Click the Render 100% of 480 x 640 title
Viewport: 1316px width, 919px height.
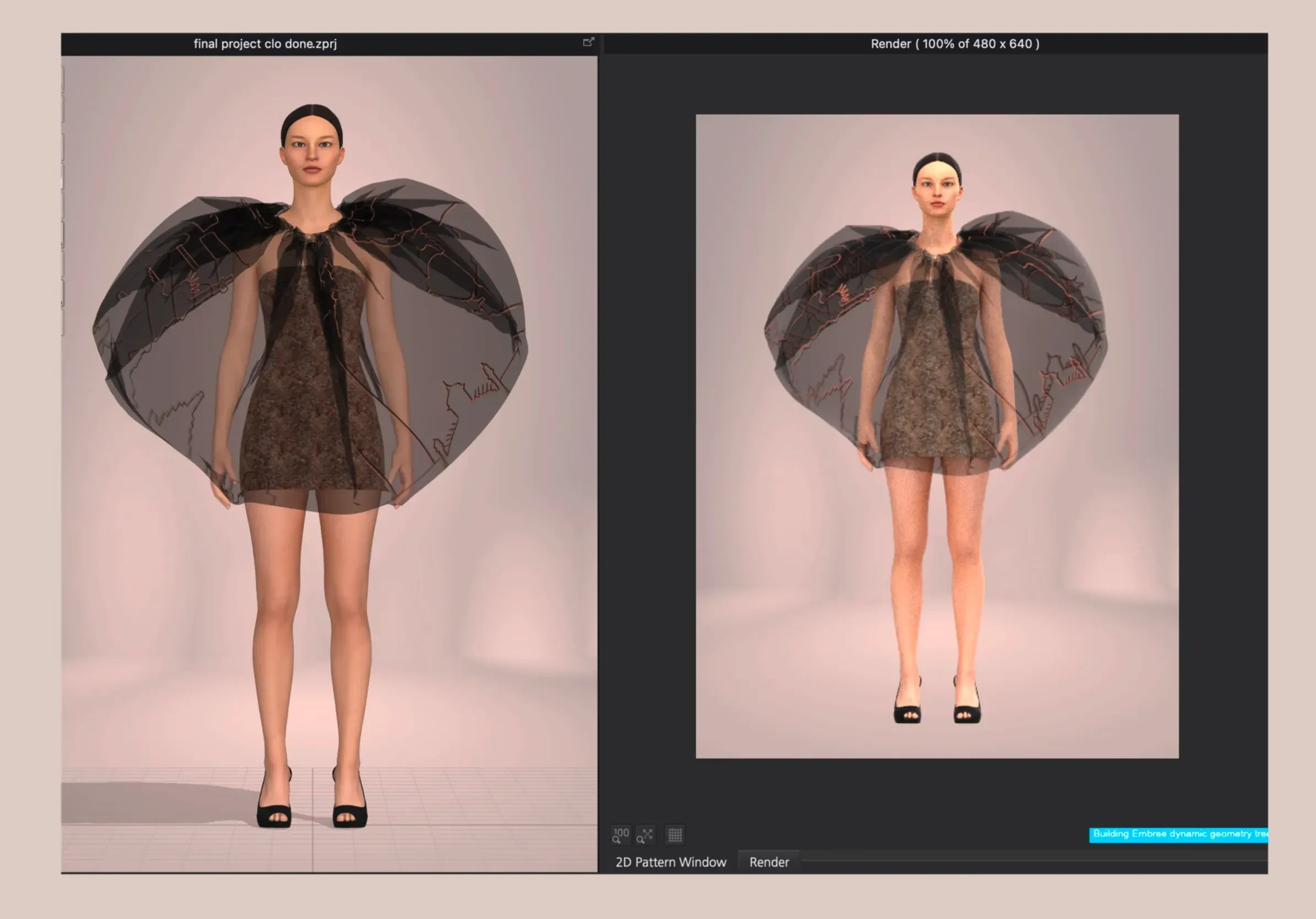tap(954, 44)
